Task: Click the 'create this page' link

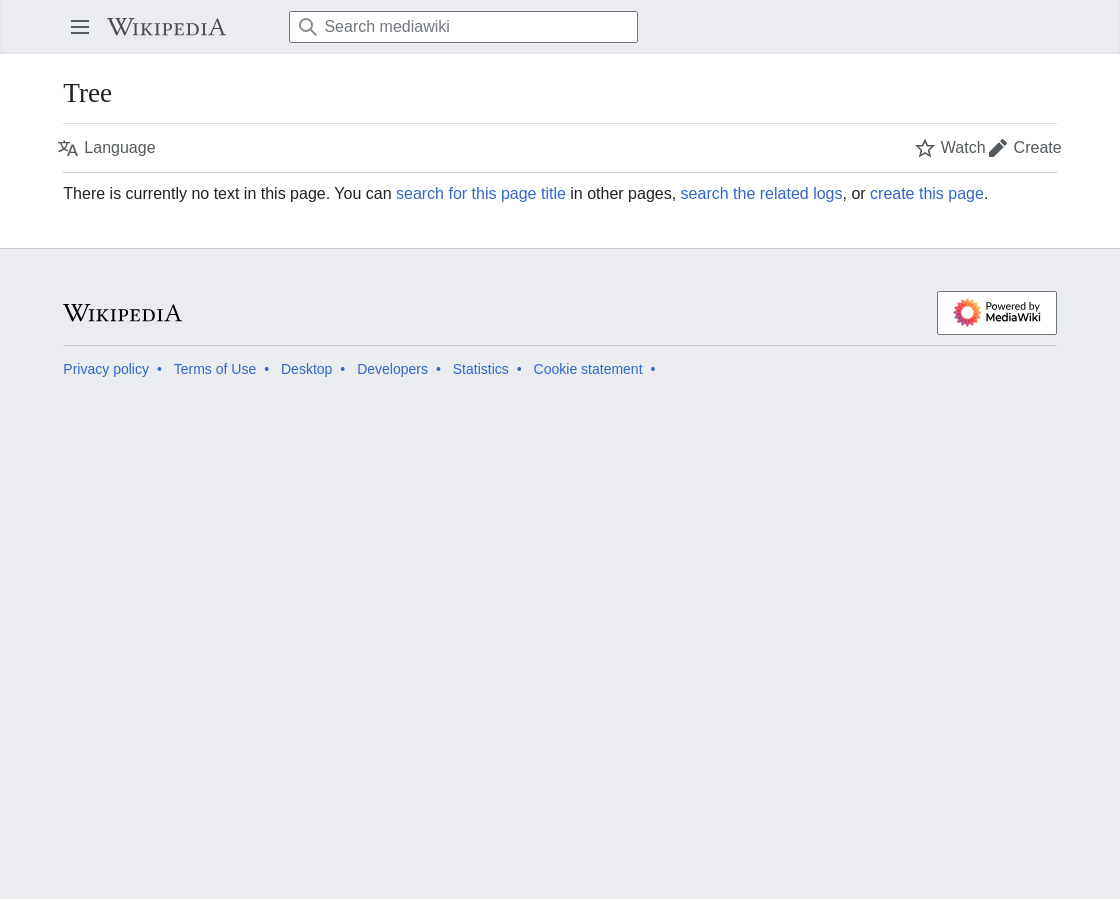Action: pyautogui.click(x=926, y=194)
